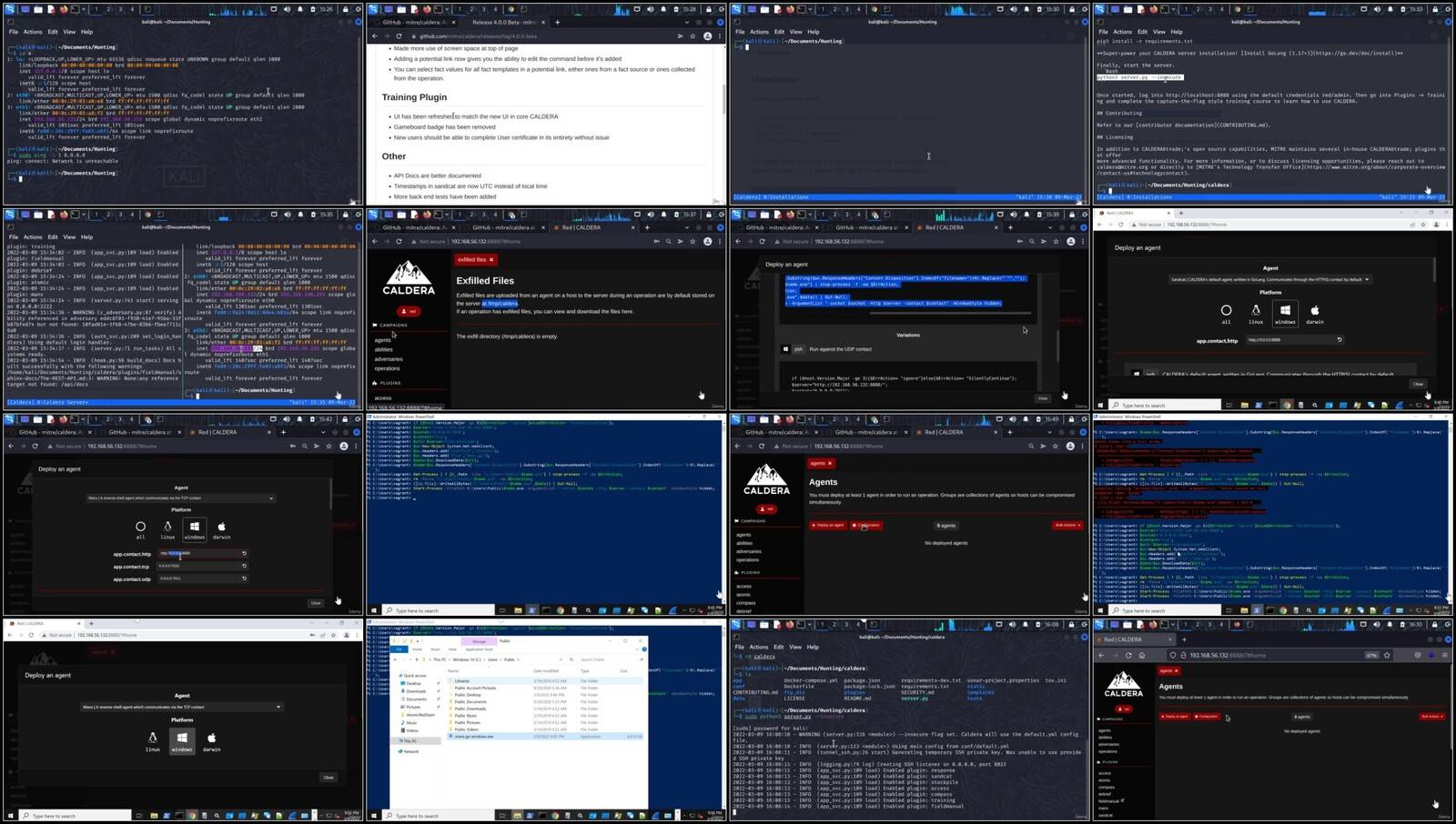1456x824 pixels.
Task: Click volume icon in 15:26 frame panel
Action: (x=288, y=9)
